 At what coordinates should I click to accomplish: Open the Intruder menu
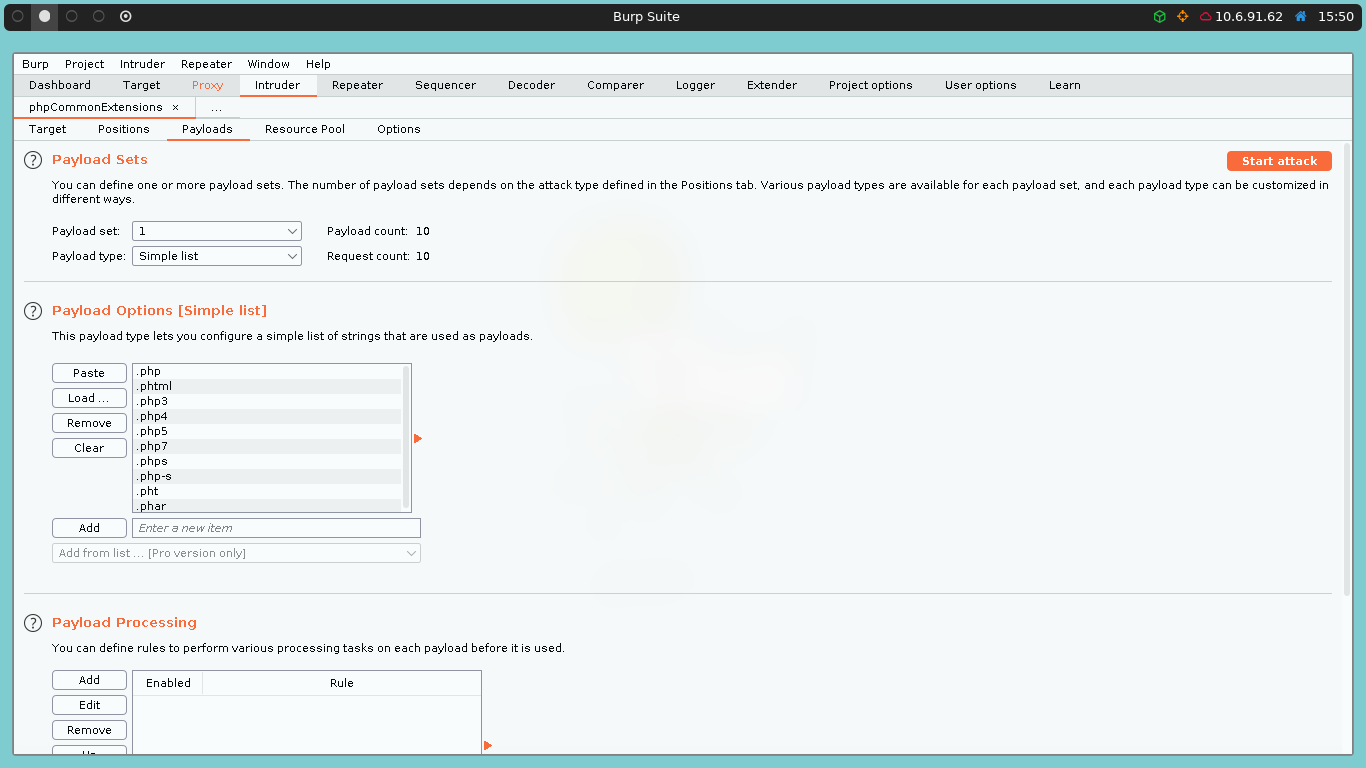point(142,64)
